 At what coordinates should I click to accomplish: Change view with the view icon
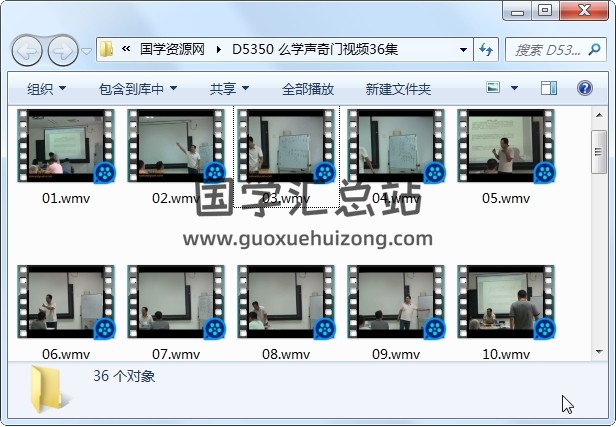coord(493,87)
